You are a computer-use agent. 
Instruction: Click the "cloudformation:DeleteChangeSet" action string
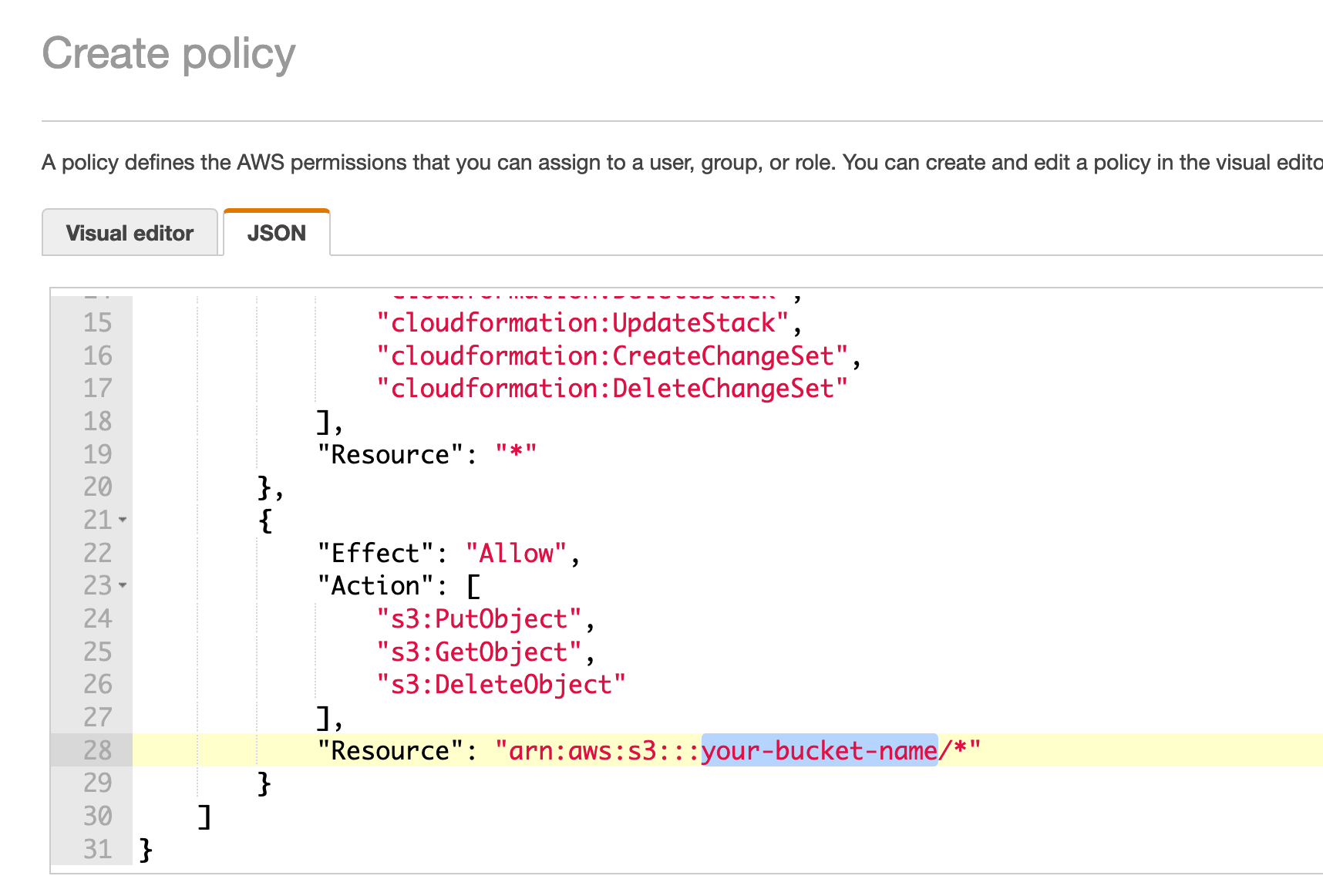tap(611, 388)
